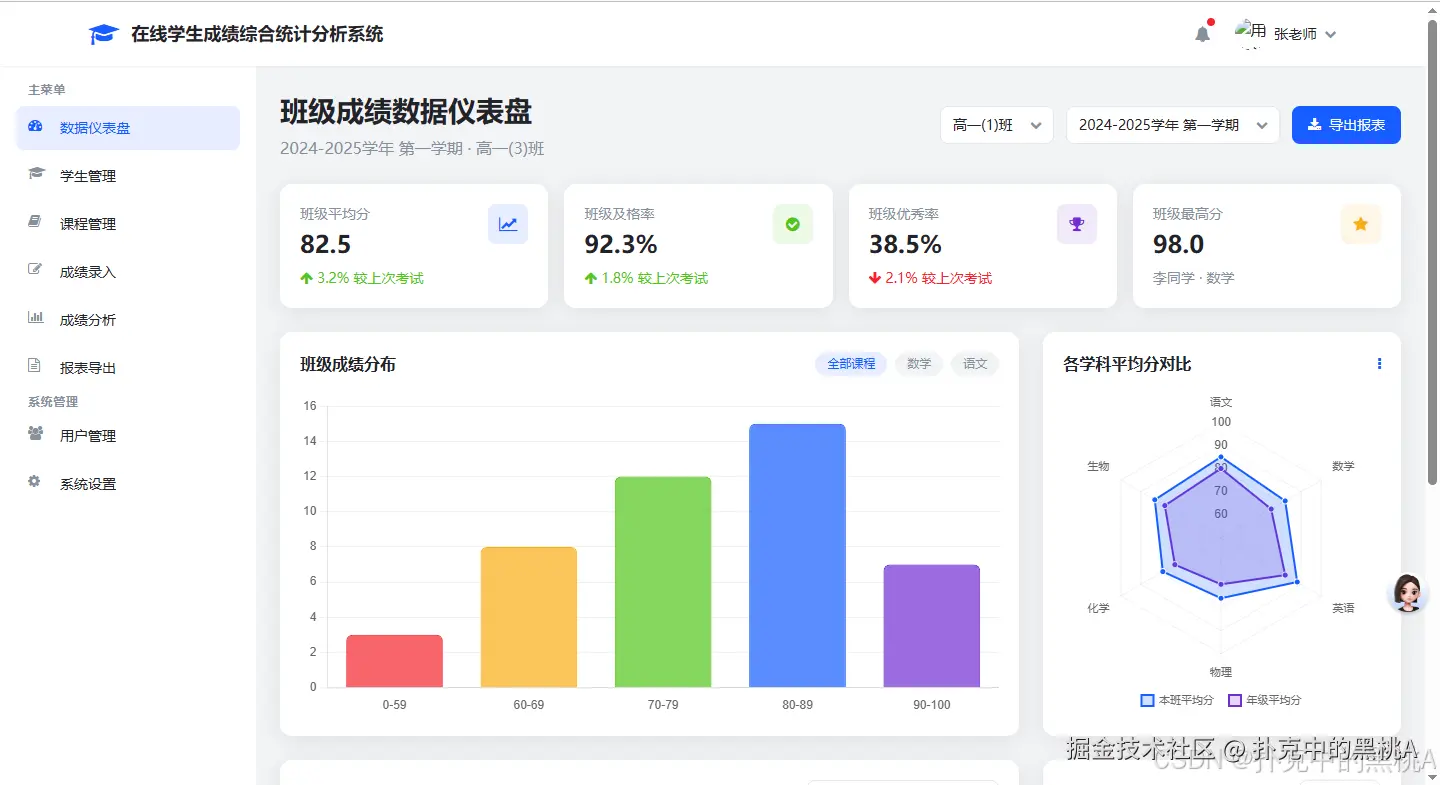Select the 全部课程 filter tab

[851, 364]
